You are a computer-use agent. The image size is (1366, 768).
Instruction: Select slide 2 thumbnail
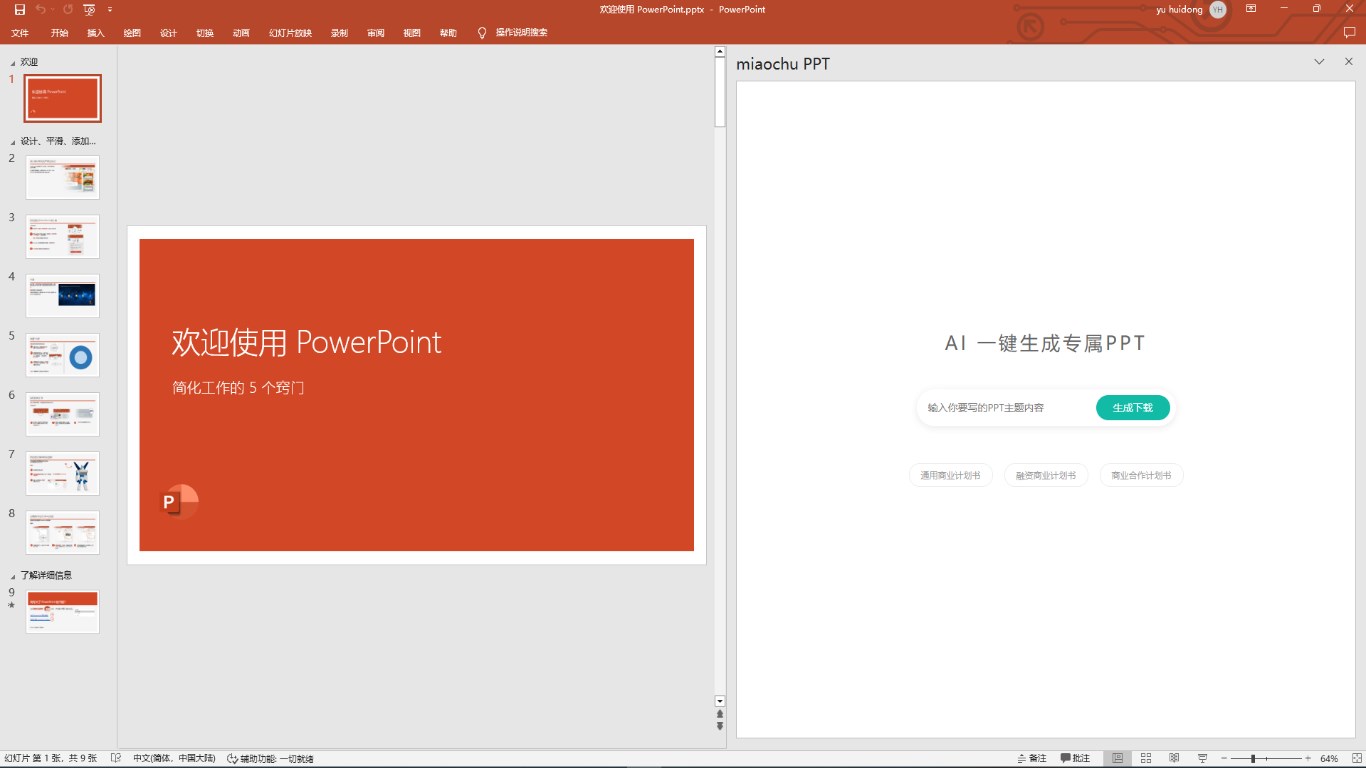point(63,177)
